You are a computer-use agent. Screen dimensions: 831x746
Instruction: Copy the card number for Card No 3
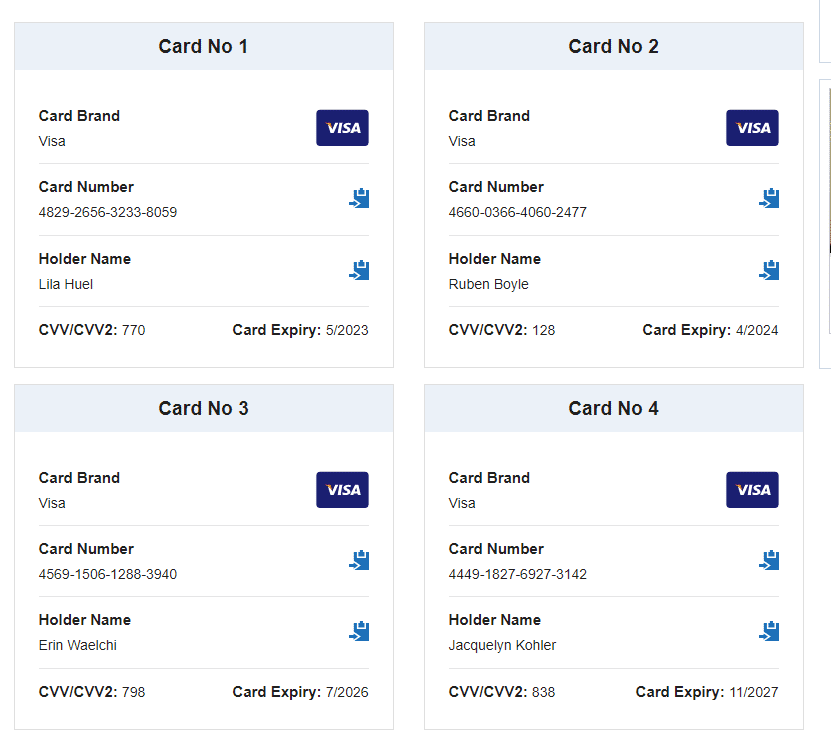coord(359,560)
